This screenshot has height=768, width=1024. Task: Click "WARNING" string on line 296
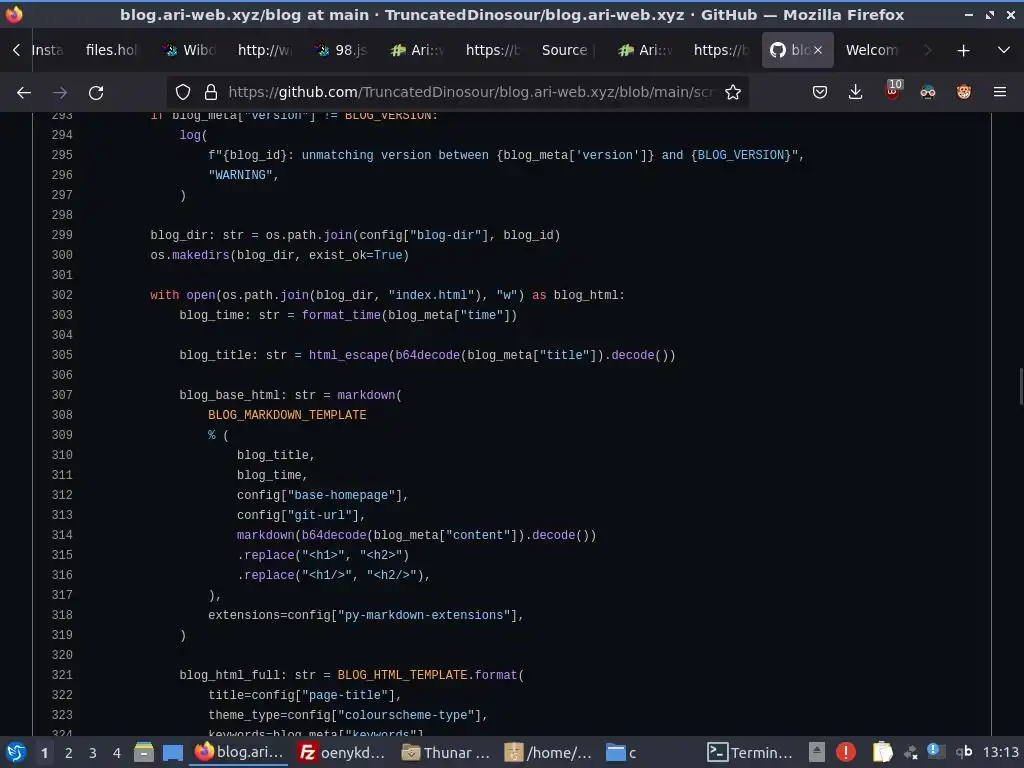click(x=240, y=175)
